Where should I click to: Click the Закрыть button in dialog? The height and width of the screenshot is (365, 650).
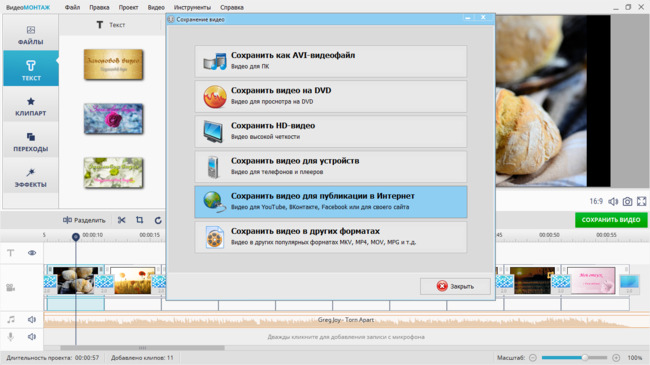point(455,286)
